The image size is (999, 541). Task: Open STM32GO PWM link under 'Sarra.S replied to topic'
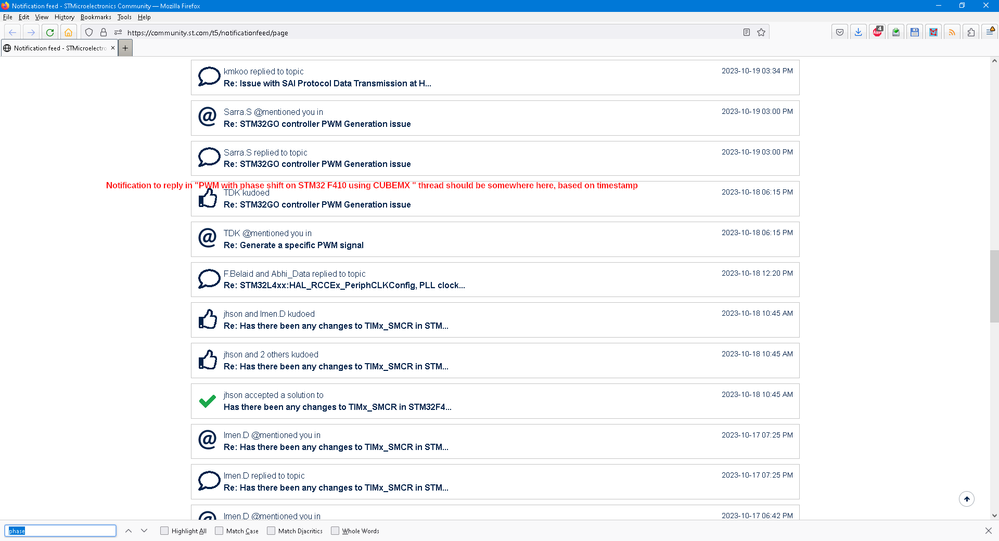tap(317, 164)
